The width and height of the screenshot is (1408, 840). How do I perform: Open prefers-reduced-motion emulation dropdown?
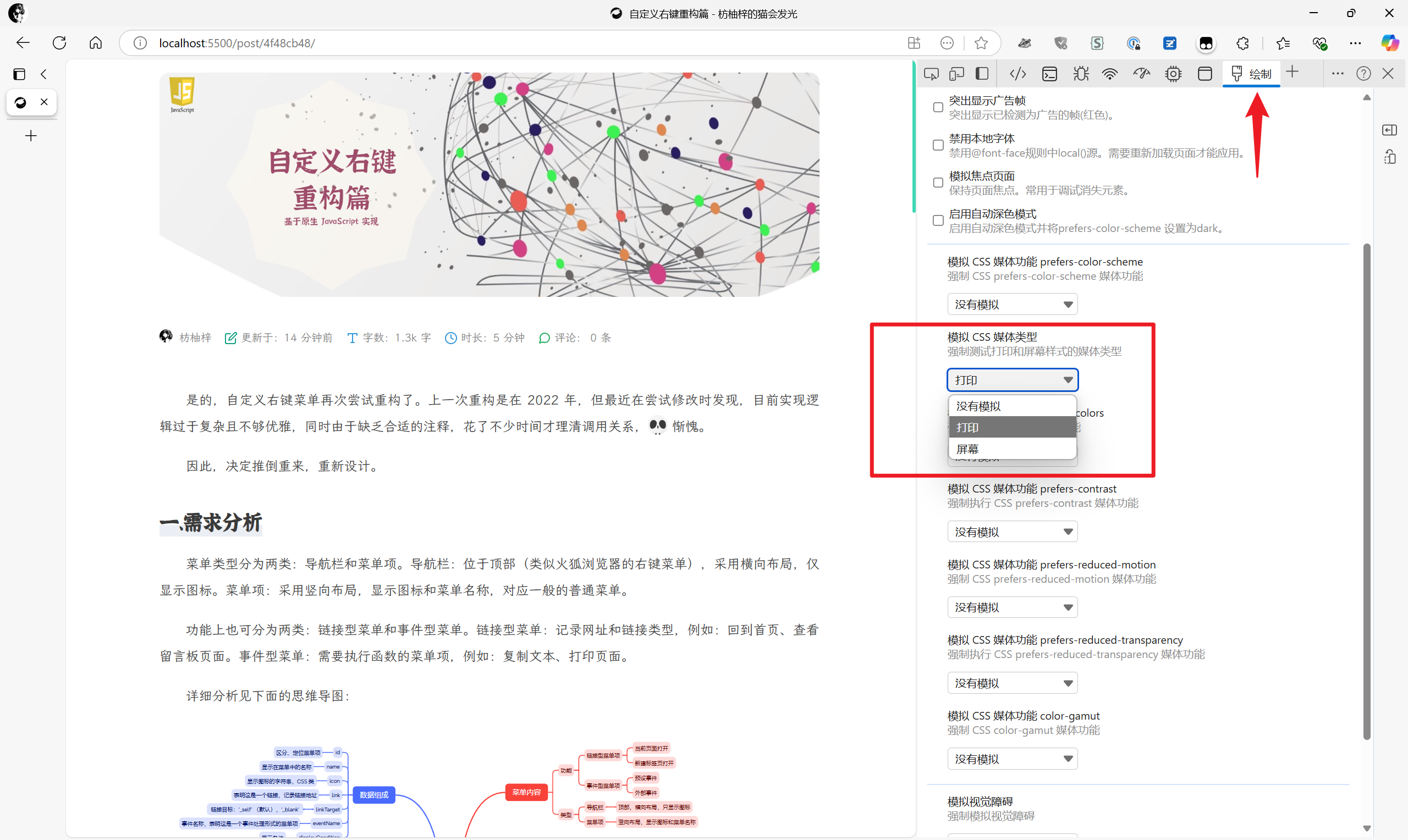pos(1012,607)
